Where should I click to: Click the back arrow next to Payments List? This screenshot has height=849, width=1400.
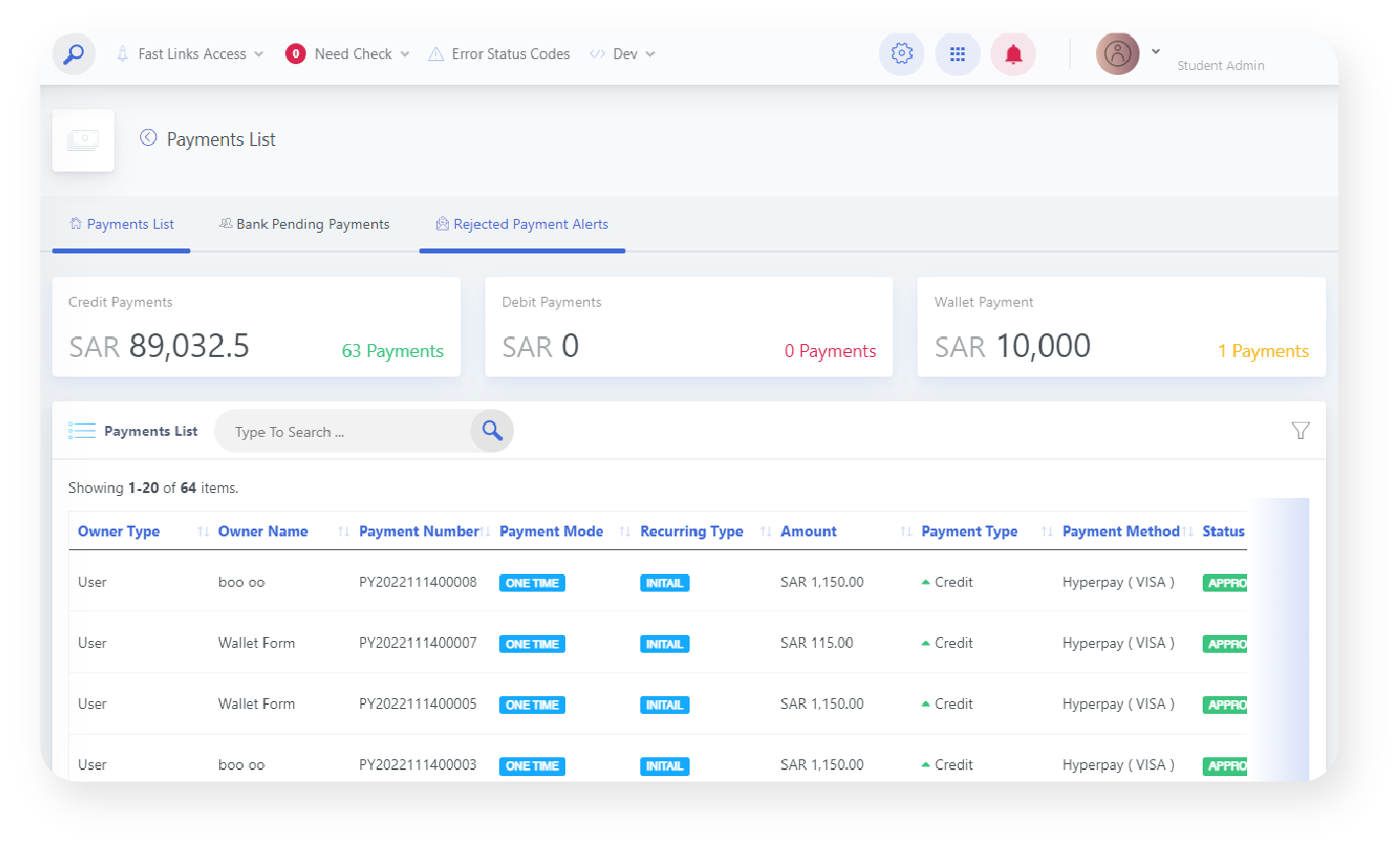pyautogui.click(x=149, y=138)
